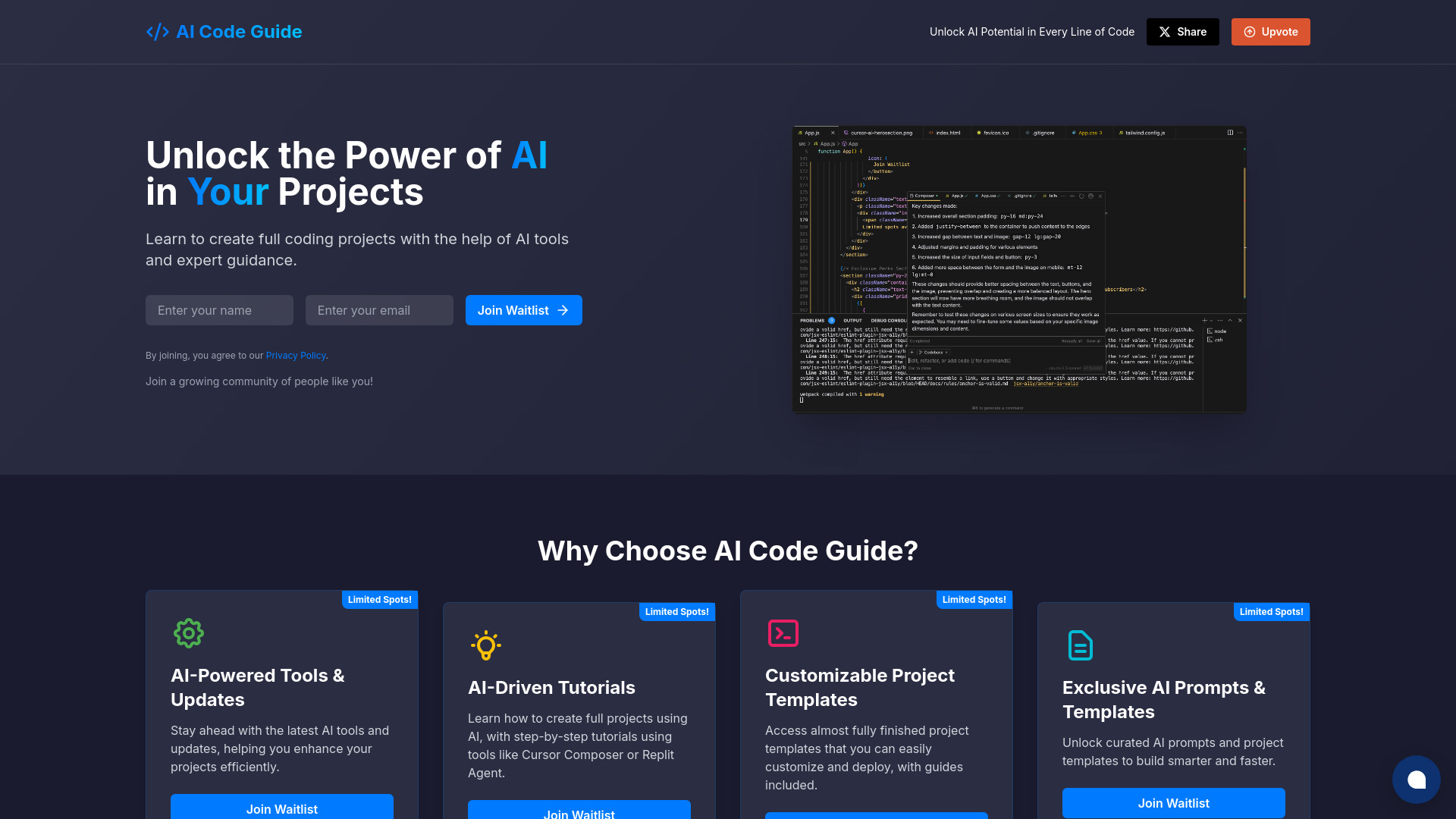Click the Enter your email input field
Viewport: 1456px width, 819px height.
point(379,310)
